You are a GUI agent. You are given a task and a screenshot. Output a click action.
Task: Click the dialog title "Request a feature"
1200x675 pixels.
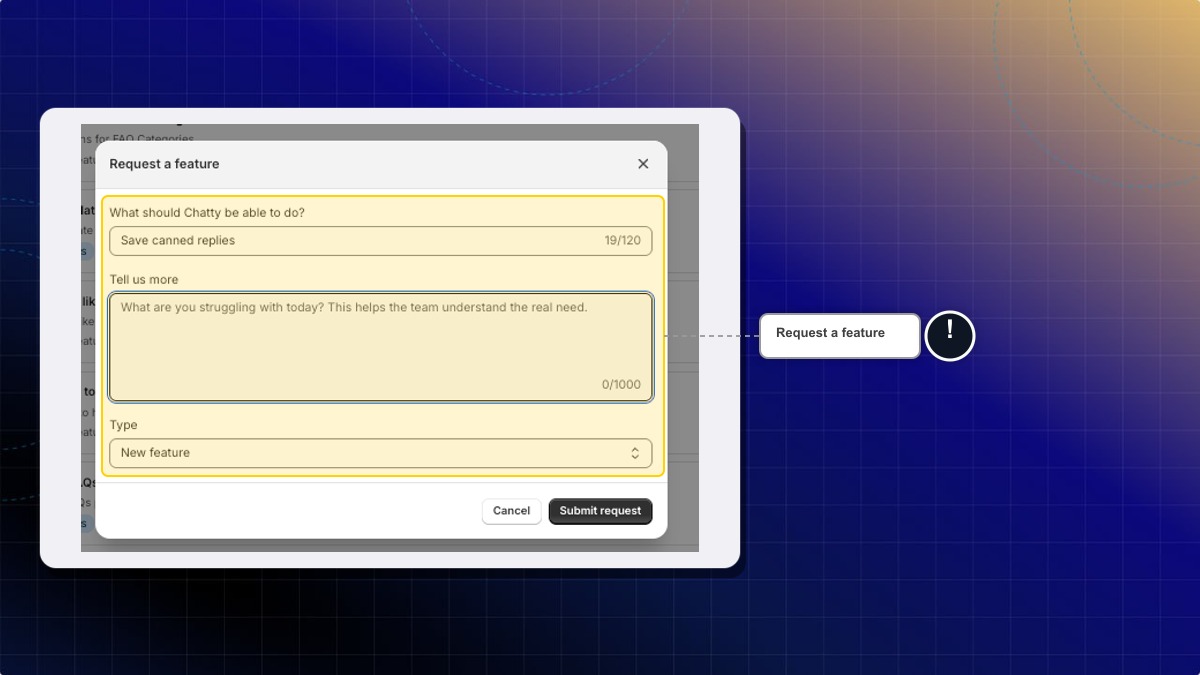coord(164,164)
